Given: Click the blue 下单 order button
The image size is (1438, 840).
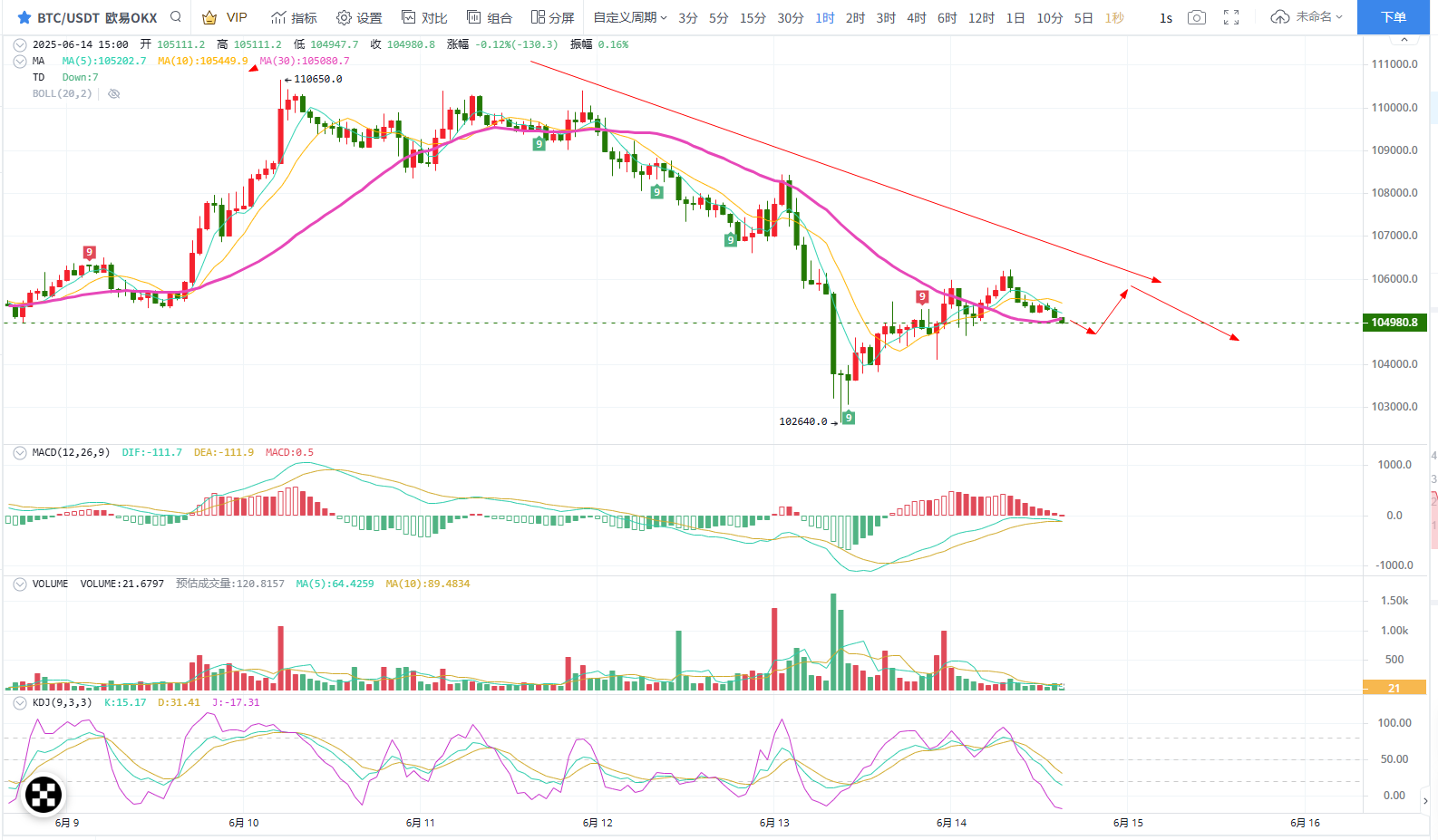Looking at the screenshot, I should [x=1393, y=17].
